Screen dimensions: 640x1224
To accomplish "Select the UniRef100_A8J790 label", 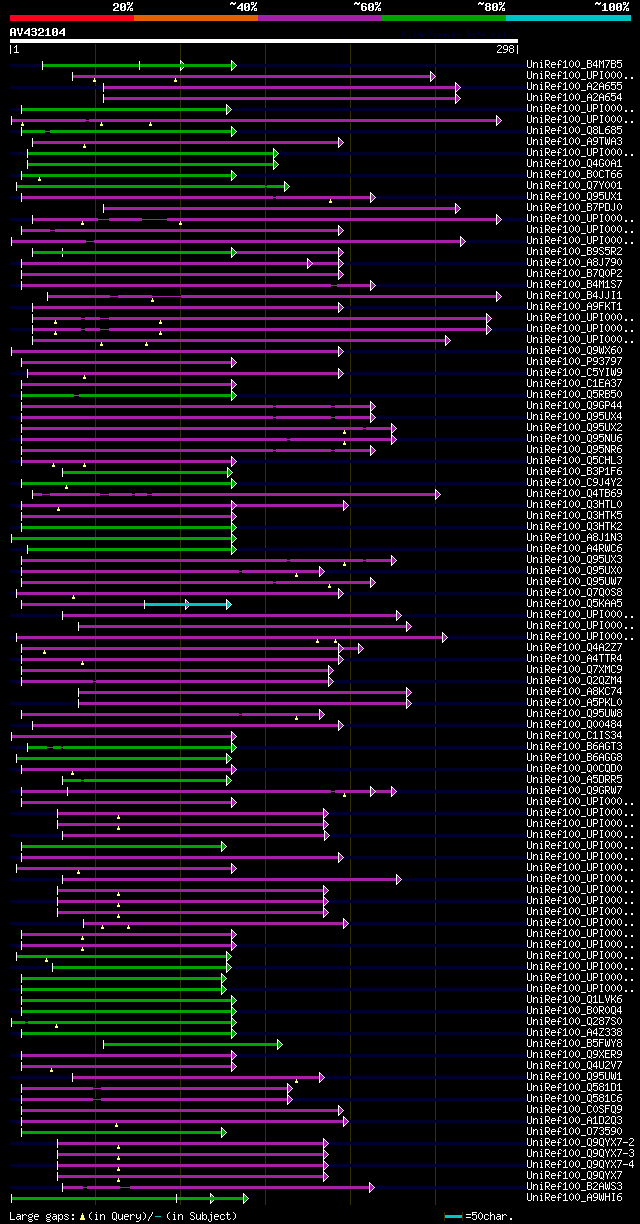I will point(574,263).
